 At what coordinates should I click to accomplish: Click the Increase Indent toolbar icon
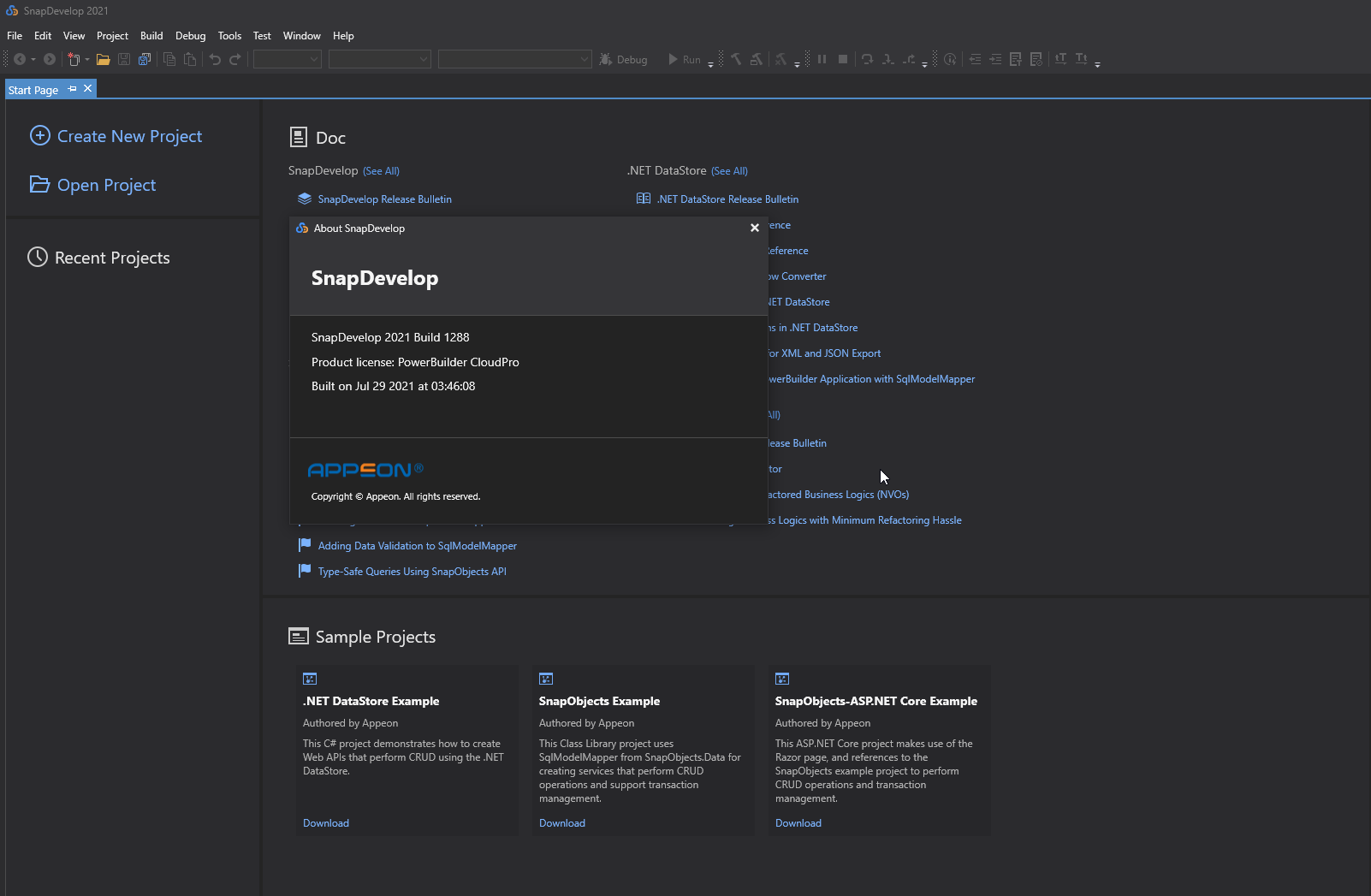995,59
